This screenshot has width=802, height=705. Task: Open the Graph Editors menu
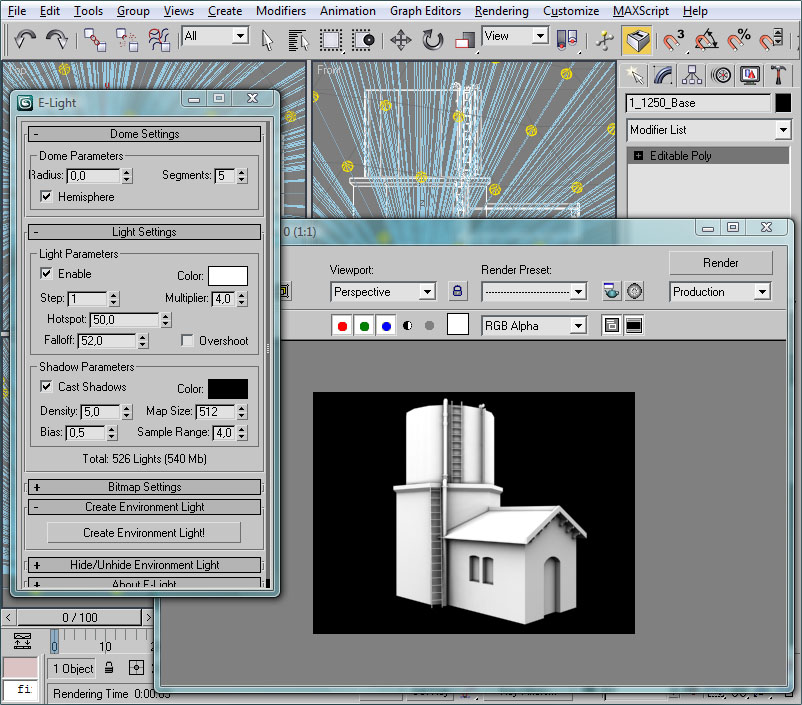425,11
